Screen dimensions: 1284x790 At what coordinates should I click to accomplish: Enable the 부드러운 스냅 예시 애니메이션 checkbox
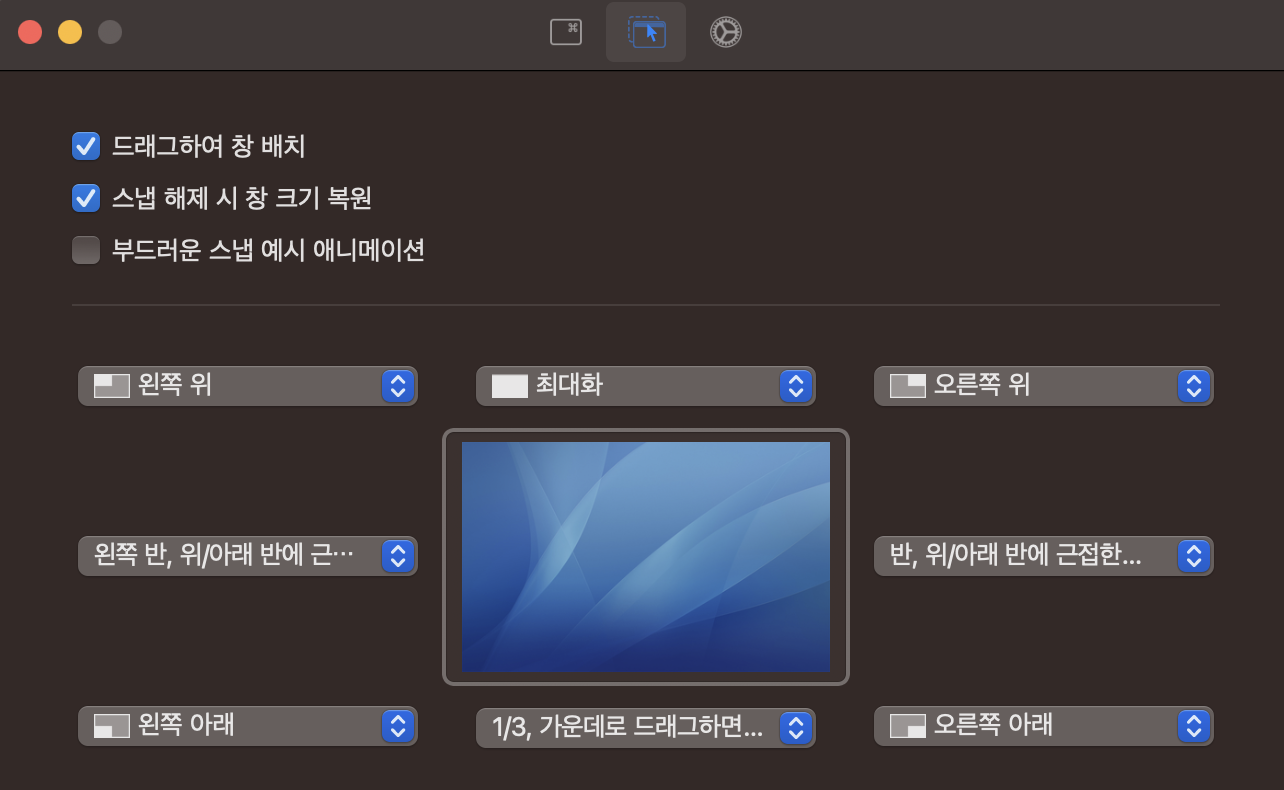tap(86, 250)
